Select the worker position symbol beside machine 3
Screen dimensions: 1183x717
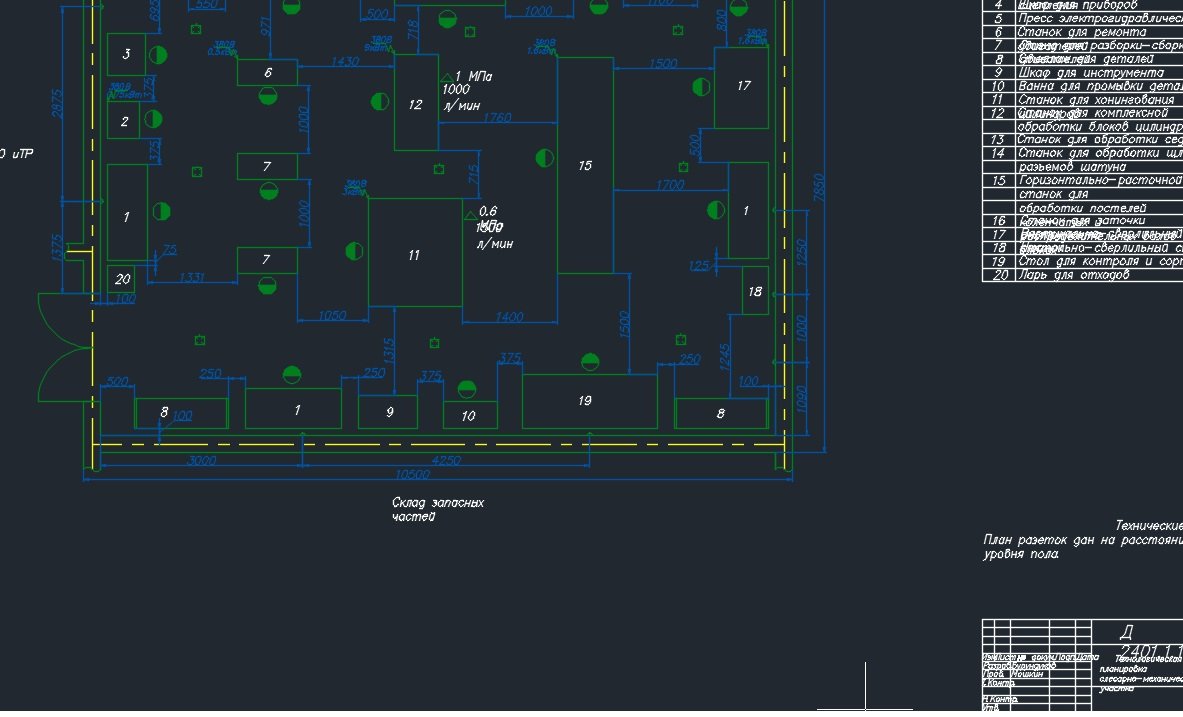pos(155,54)
